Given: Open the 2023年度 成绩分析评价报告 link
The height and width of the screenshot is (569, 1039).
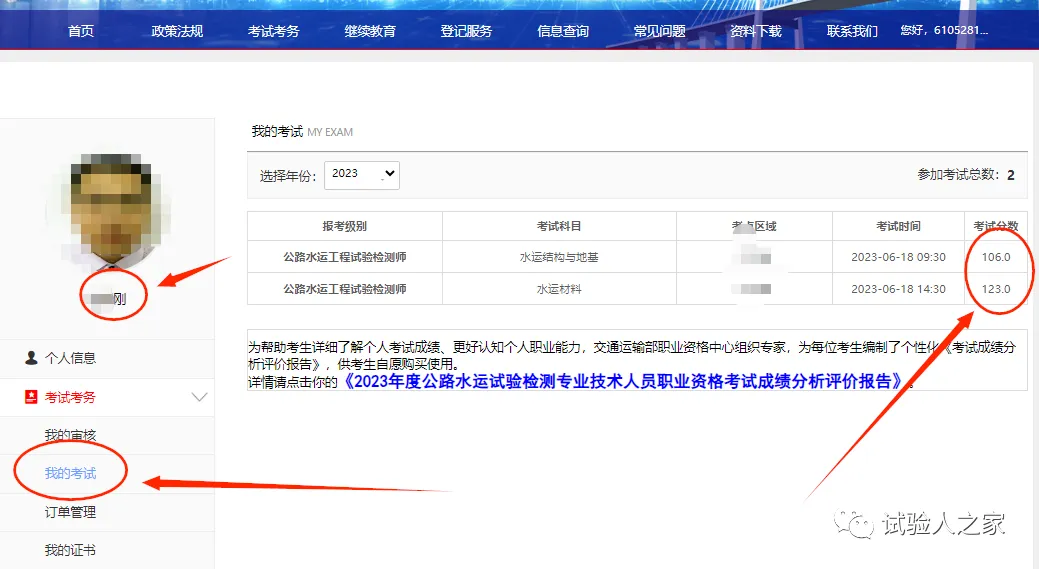Looking at the screenshot, I should point(623,382).
